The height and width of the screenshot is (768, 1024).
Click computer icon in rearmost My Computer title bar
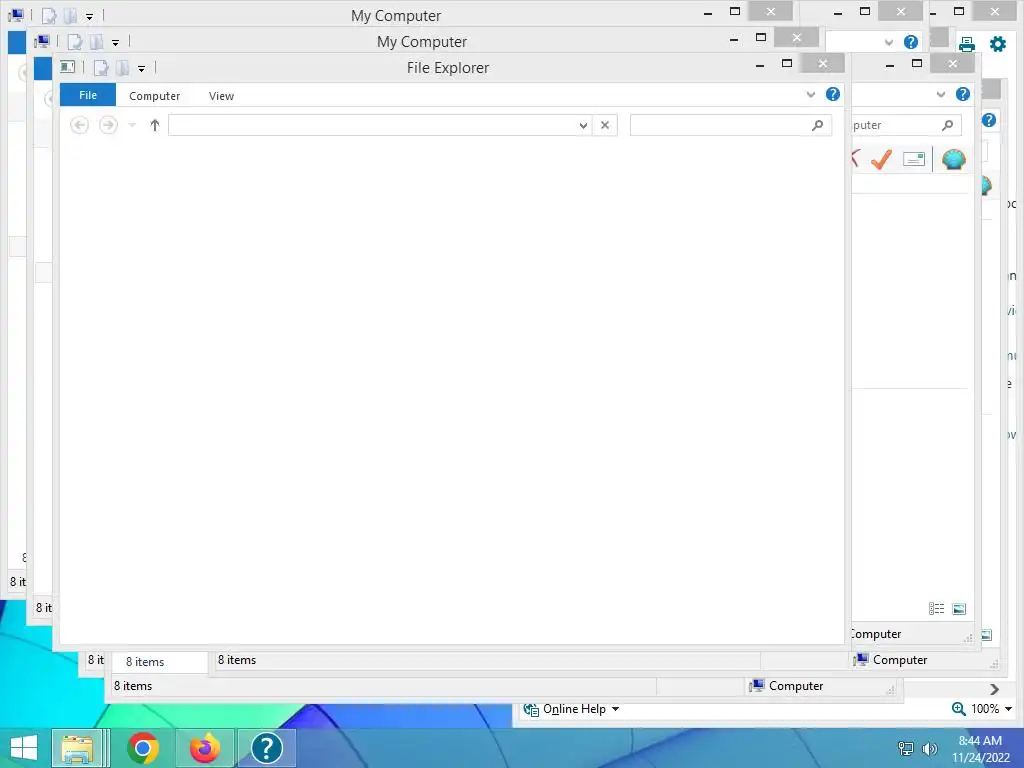[16, 14]
